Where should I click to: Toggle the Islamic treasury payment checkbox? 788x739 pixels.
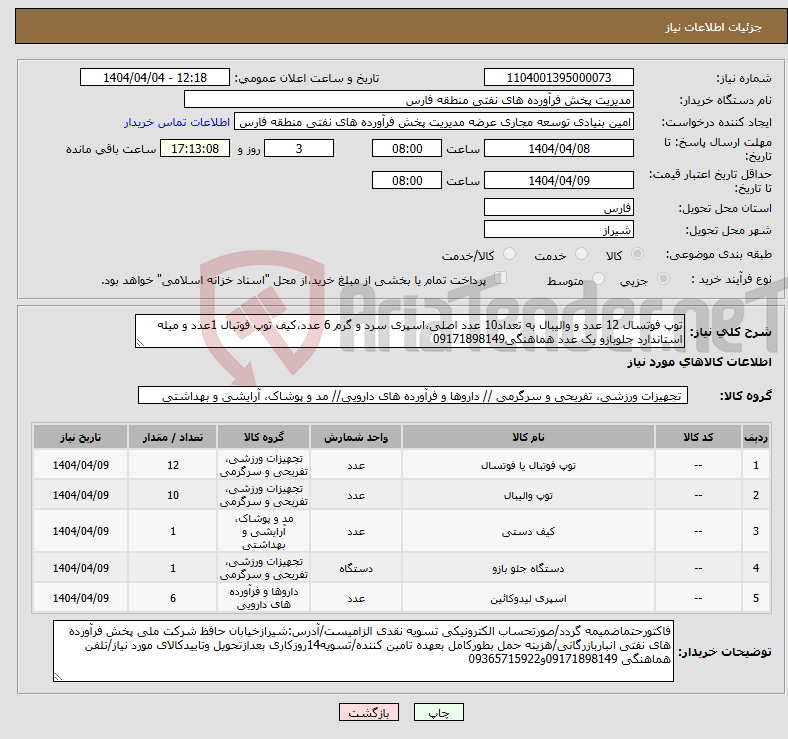pos(501,278)
